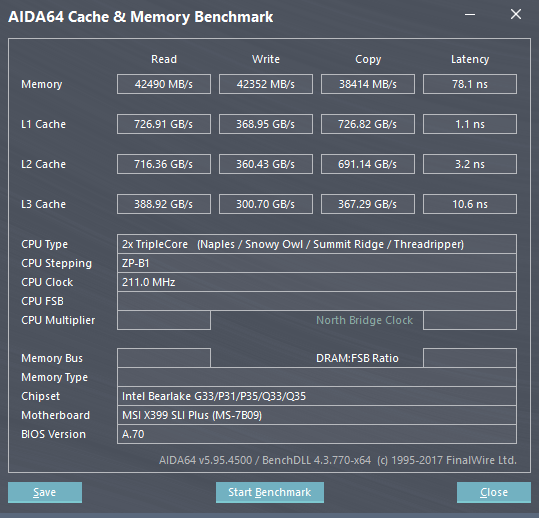Start the benchmark
Image resolution: width=539 pixels, height=518 pixels.
270,492
